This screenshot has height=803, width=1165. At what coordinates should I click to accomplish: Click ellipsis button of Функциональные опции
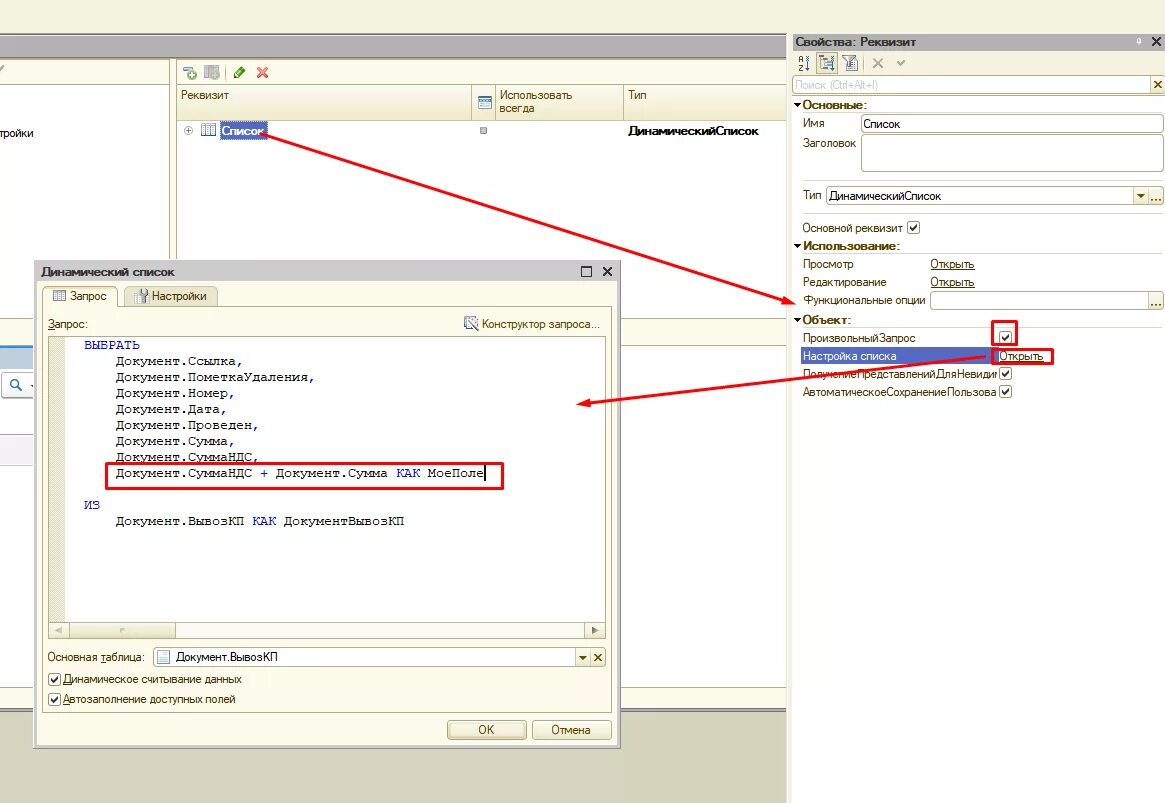(x=1155, y=301)
